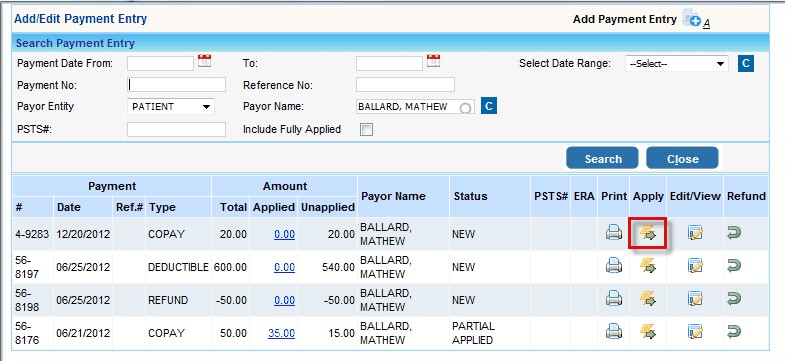785x361 pixels.
Task: Edit/View payment 56-8176
Action: (695, 332)
